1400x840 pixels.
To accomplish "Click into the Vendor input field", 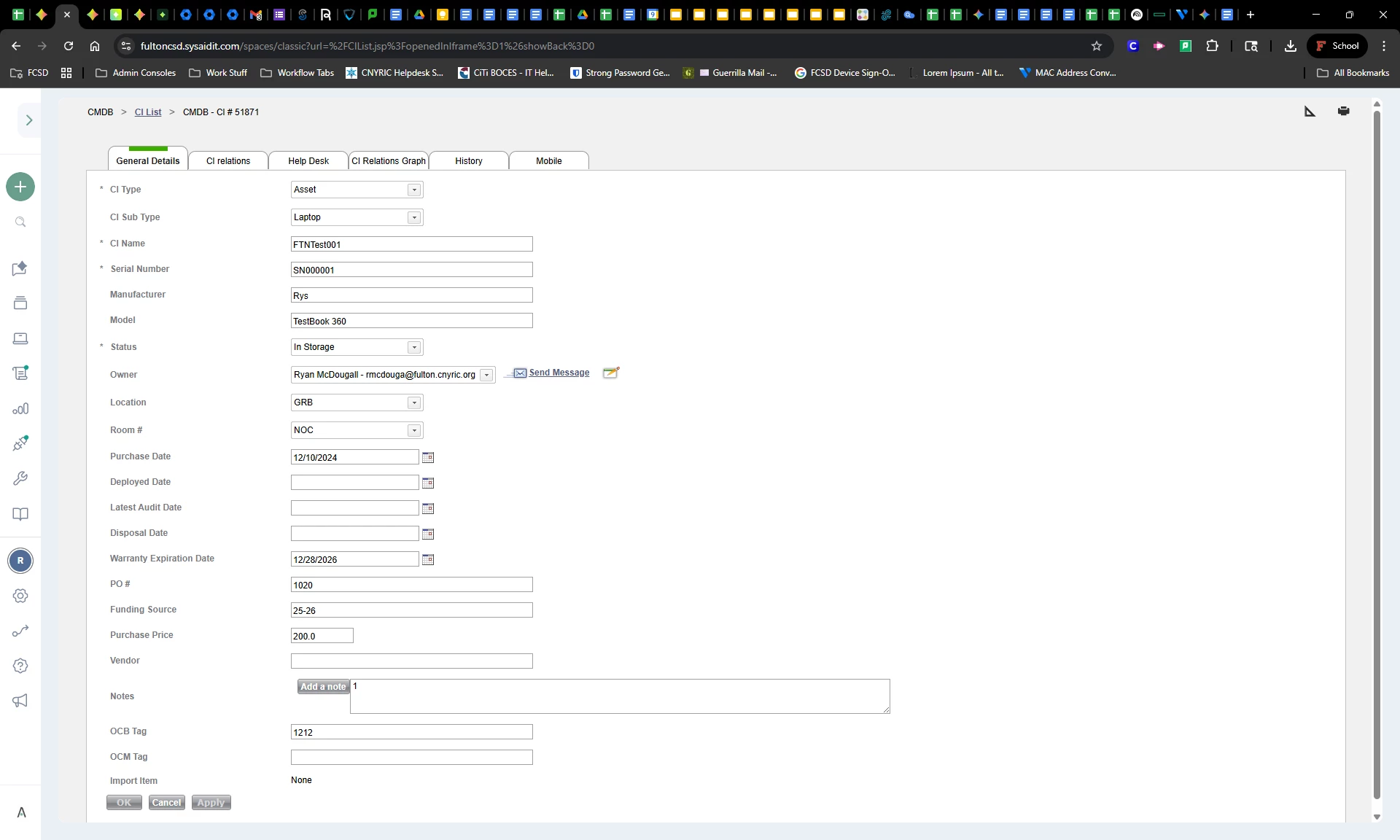I will [x=411, y=661].
